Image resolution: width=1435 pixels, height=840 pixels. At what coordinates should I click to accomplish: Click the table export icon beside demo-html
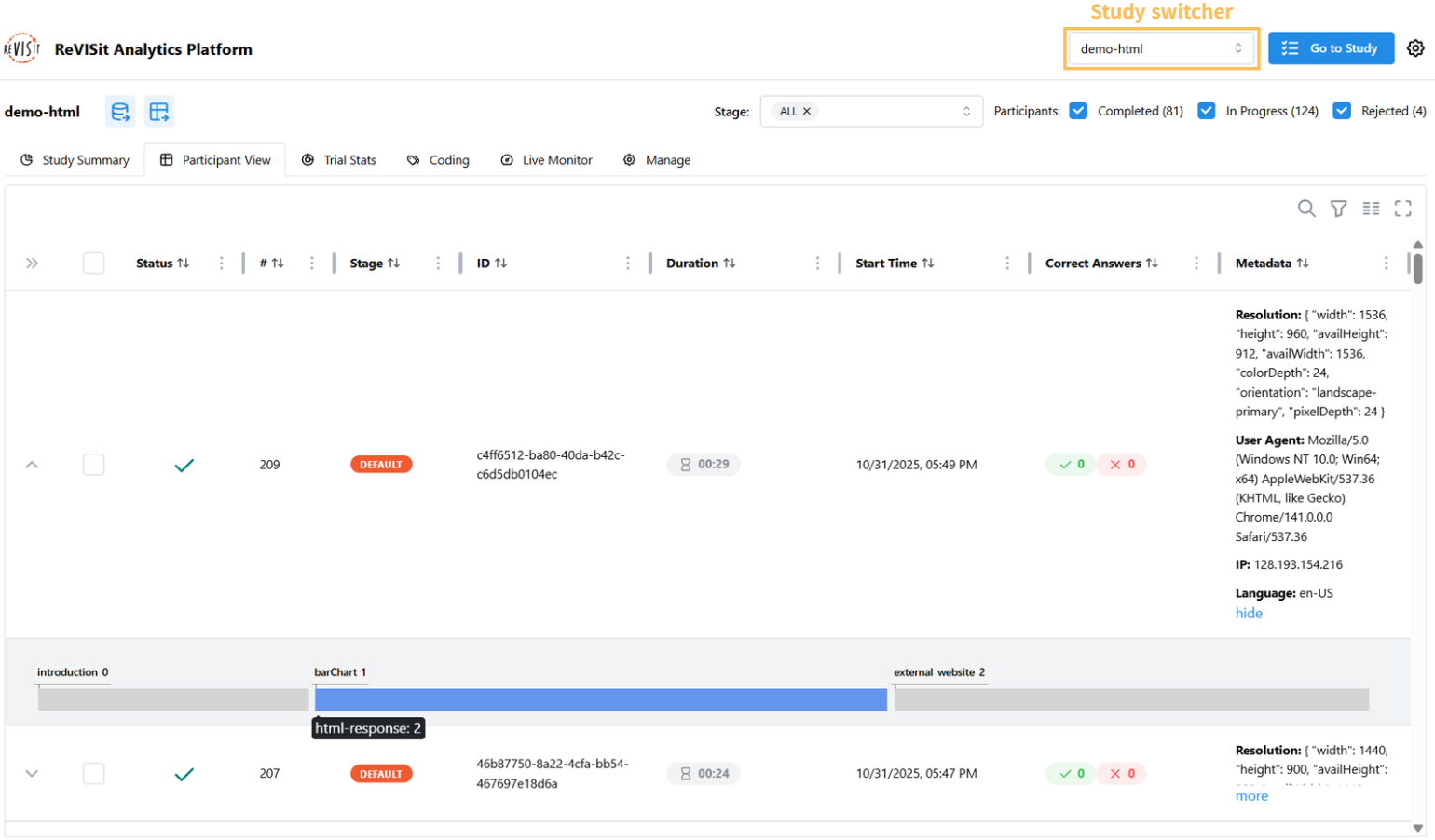(159, 112)
